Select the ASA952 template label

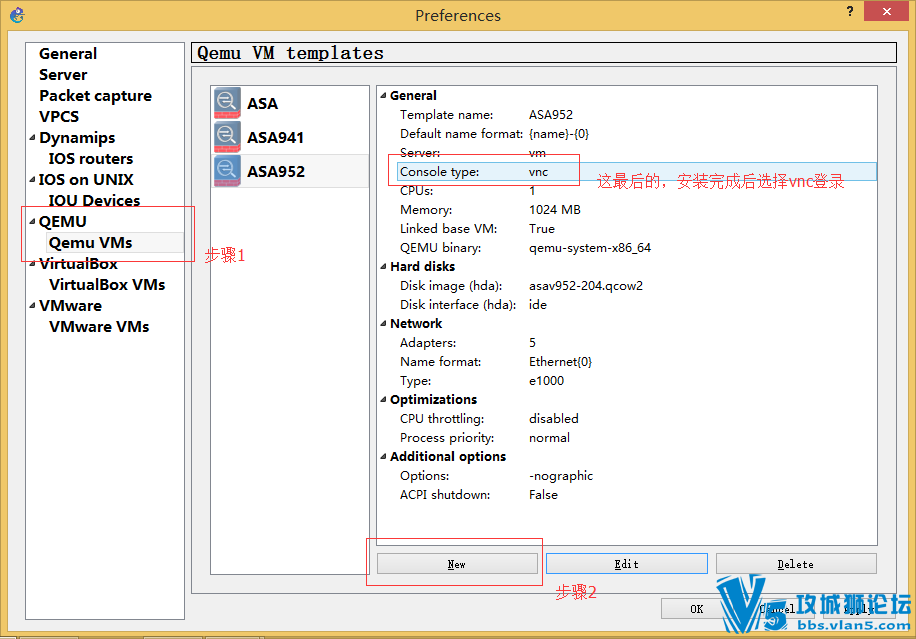coord(276,171)
